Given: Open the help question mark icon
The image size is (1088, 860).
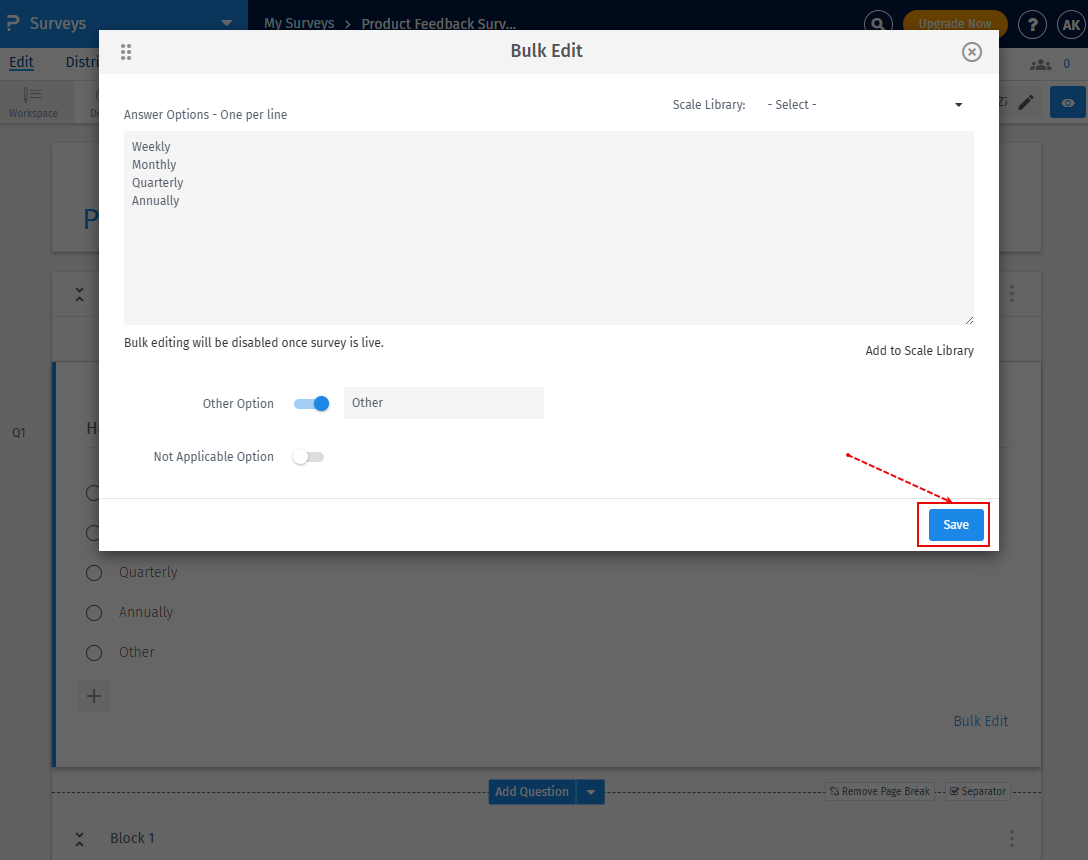Looking at the screenshot, I should pyautogui.click(x=1032, y=24).
